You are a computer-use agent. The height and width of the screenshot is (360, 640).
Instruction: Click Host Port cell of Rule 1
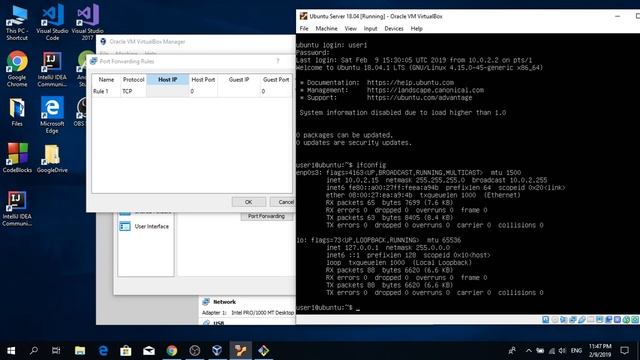(203, 91)
